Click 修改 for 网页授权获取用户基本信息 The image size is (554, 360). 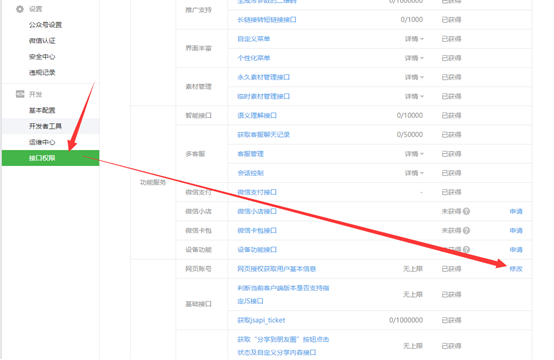(516, 269)
